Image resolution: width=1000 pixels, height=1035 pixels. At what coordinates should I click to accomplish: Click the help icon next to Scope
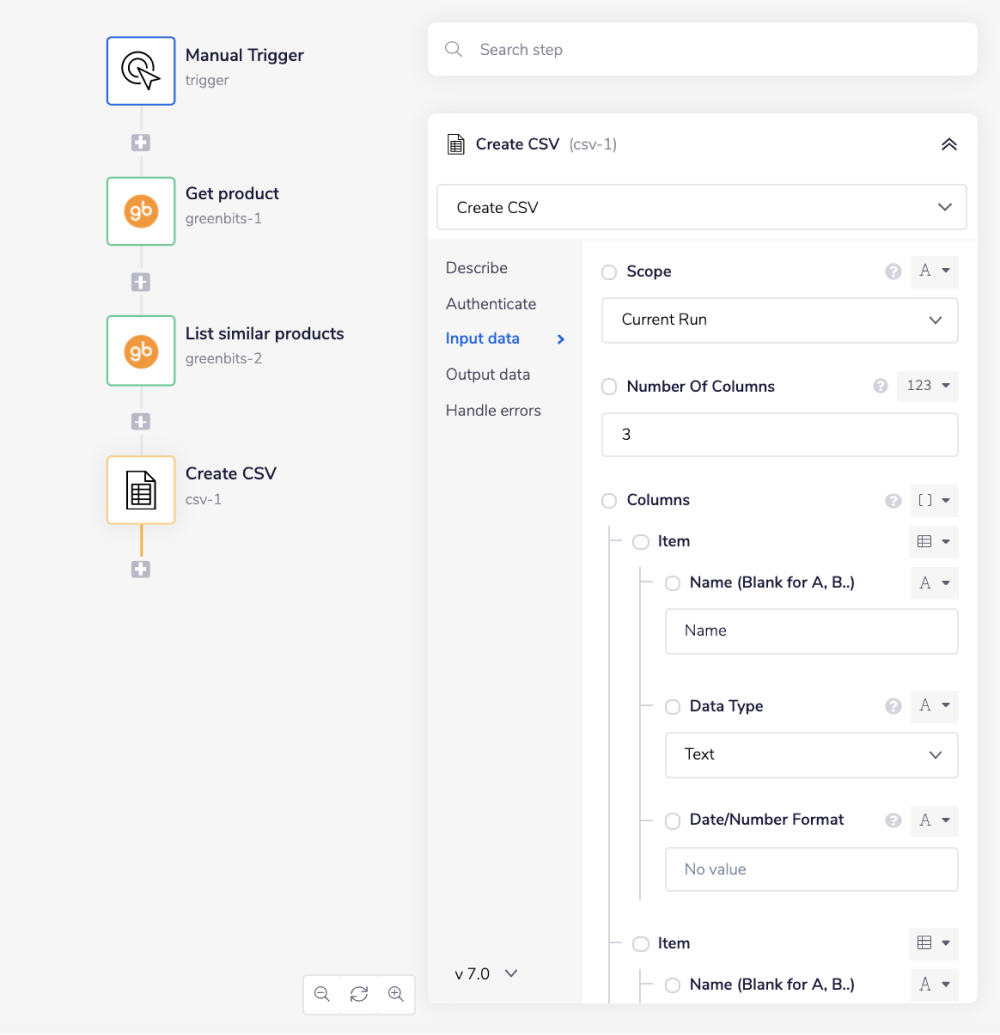pos(893,272)
